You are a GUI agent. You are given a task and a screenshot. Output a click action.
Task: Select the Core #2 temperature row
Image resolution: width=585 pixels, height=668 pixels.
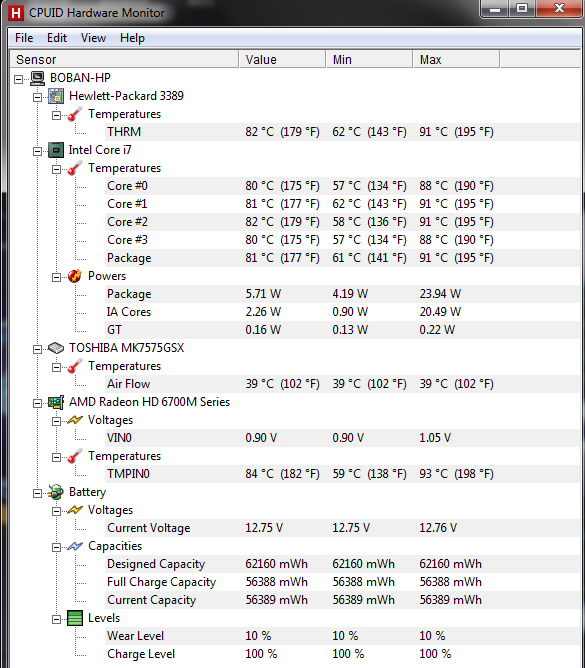tap(295, 222)
